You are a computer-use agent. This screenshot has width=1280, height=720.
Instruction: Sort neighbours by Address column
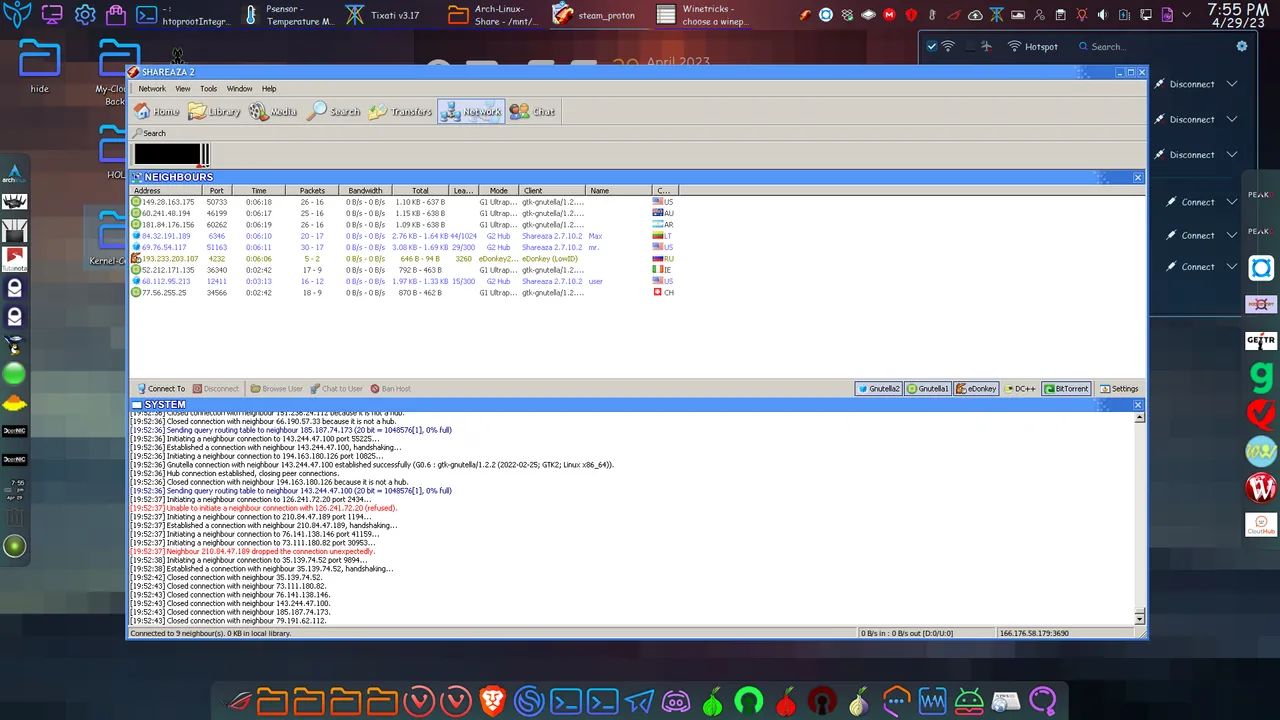pyautogui.click(x=165, y=190)
